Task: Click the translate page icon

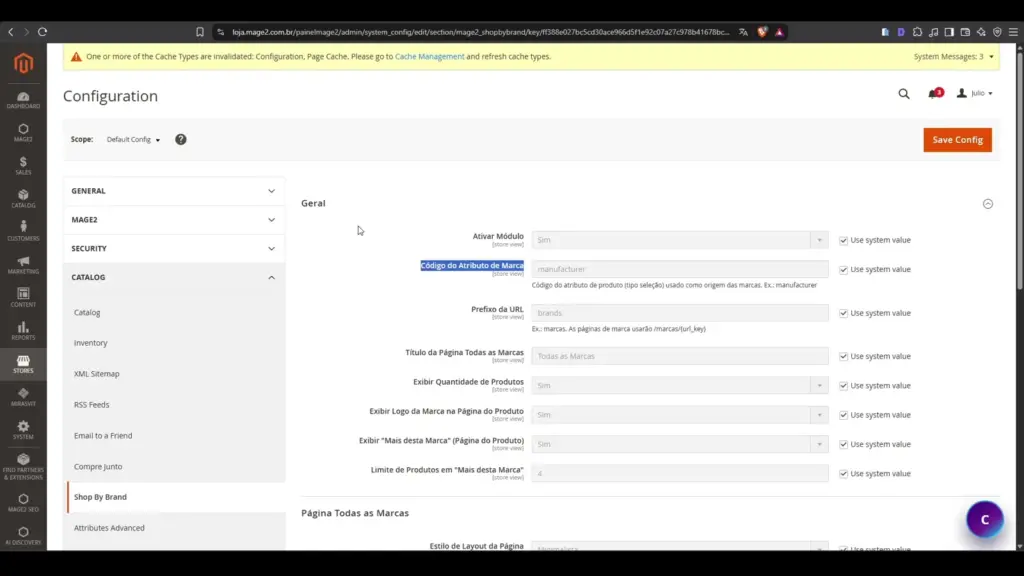Action: click(x=743, y=32)
